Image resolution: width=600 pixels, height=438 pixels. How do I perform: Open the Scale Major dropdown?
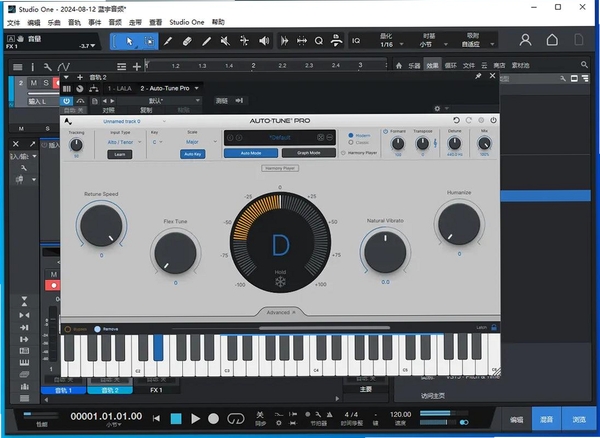coord(201,142)
